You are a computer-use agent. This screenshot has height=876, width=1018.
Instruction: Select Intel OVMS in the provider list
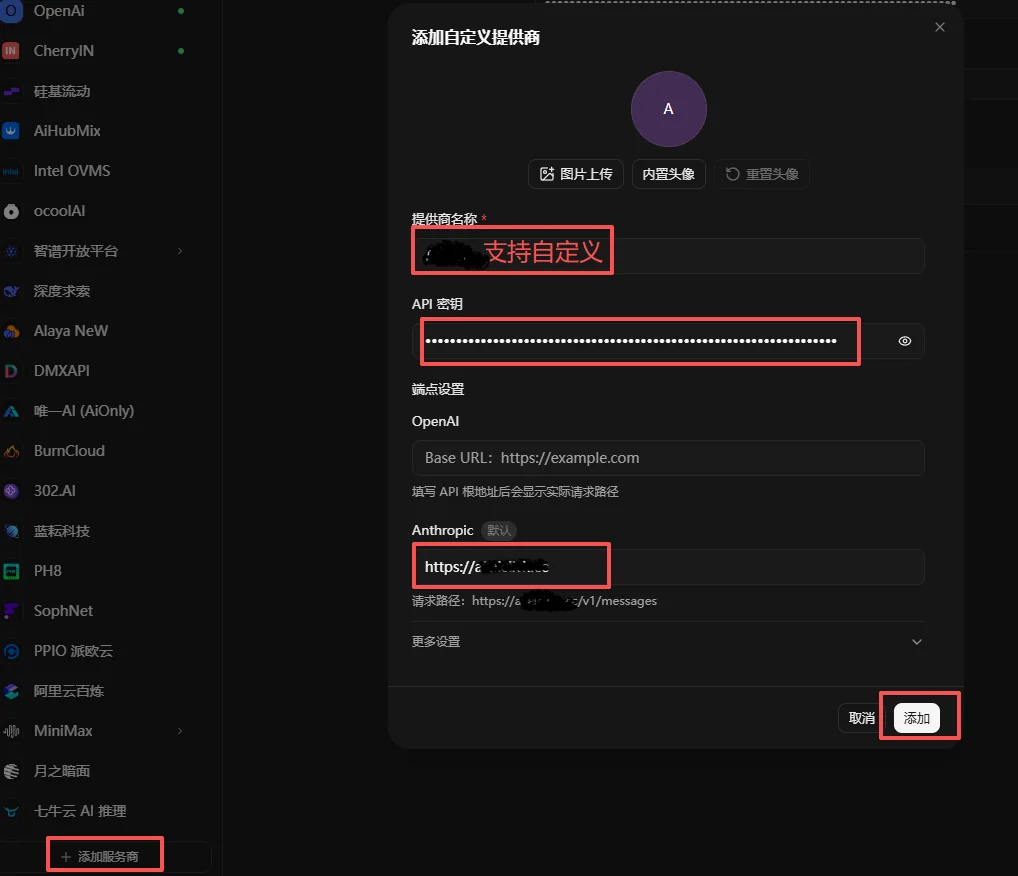tap(72, 171)
